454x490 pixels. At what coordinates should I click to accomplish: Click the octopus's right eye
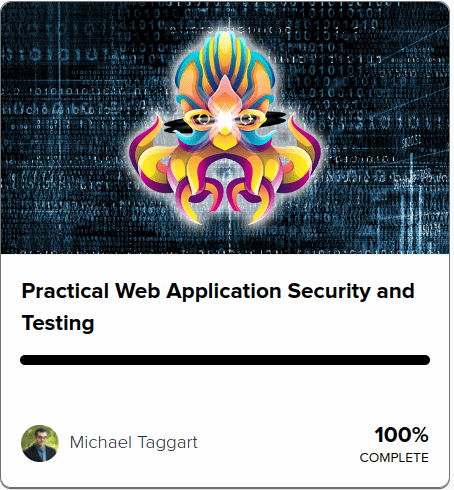click(246, 119)
